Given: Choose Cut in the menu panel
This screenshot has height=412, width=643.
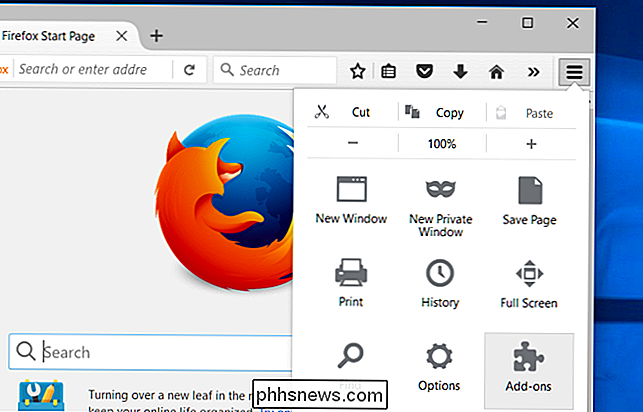Looking at the screenshot, I should [353, 112].
